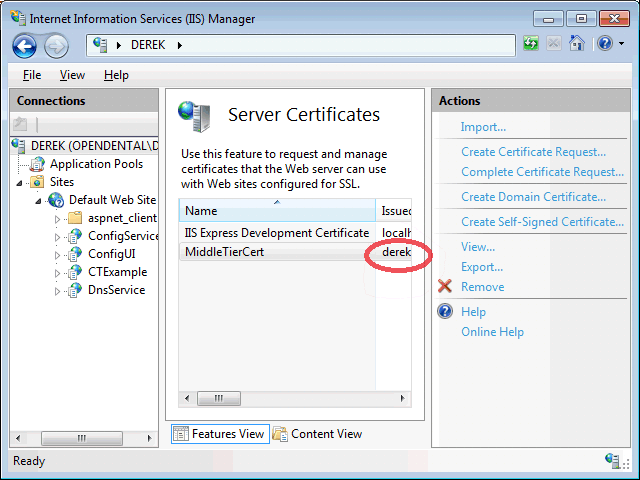Open the dropdown arrow beside Help icon
640x480 pixels.
tap(621, 43)
